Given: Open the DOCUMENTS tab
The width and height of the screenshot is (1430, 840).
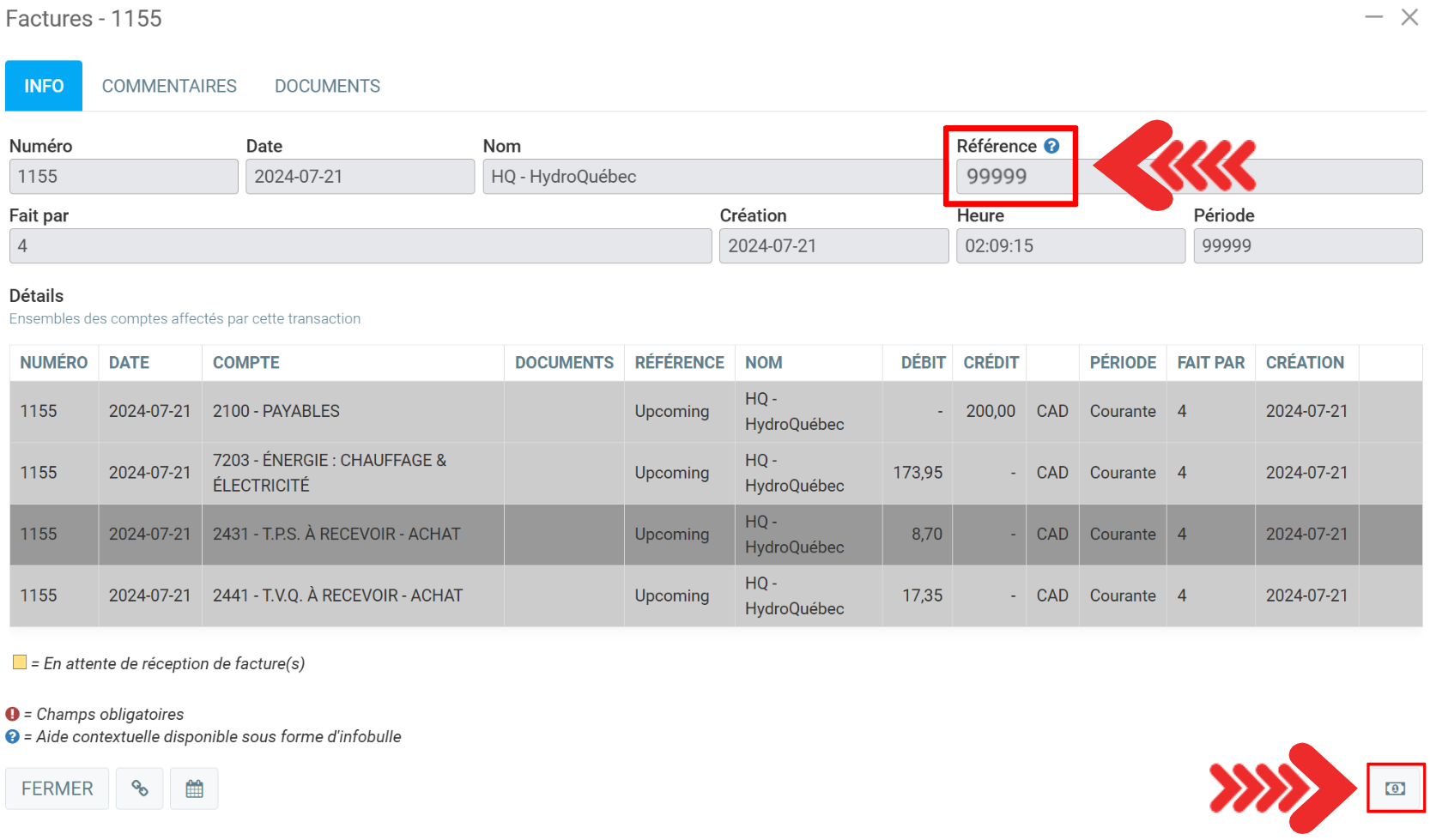Looking at the screenshot, I should [327, 86].
